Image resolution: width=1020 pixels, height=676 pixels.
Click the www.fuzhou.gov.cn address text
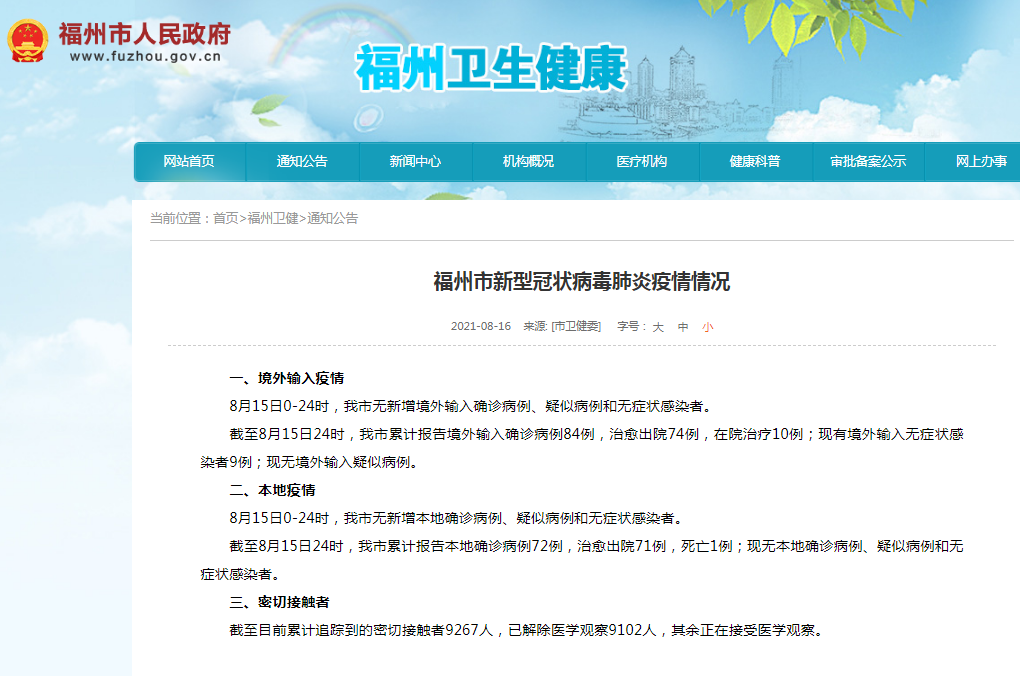pos(144,56)
